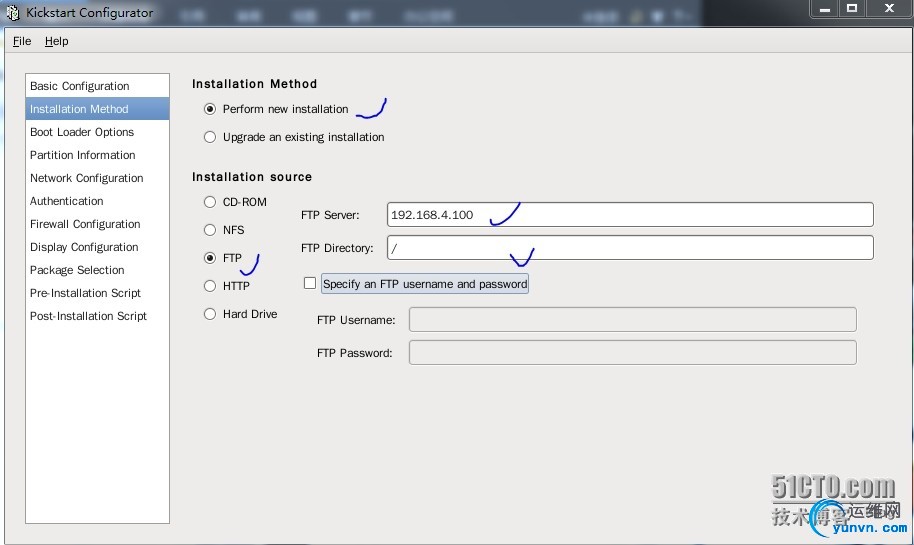Screen dimensions: 914x545
Task: Open Pre-Installation Script section
Action: click(x=97, y=293)
